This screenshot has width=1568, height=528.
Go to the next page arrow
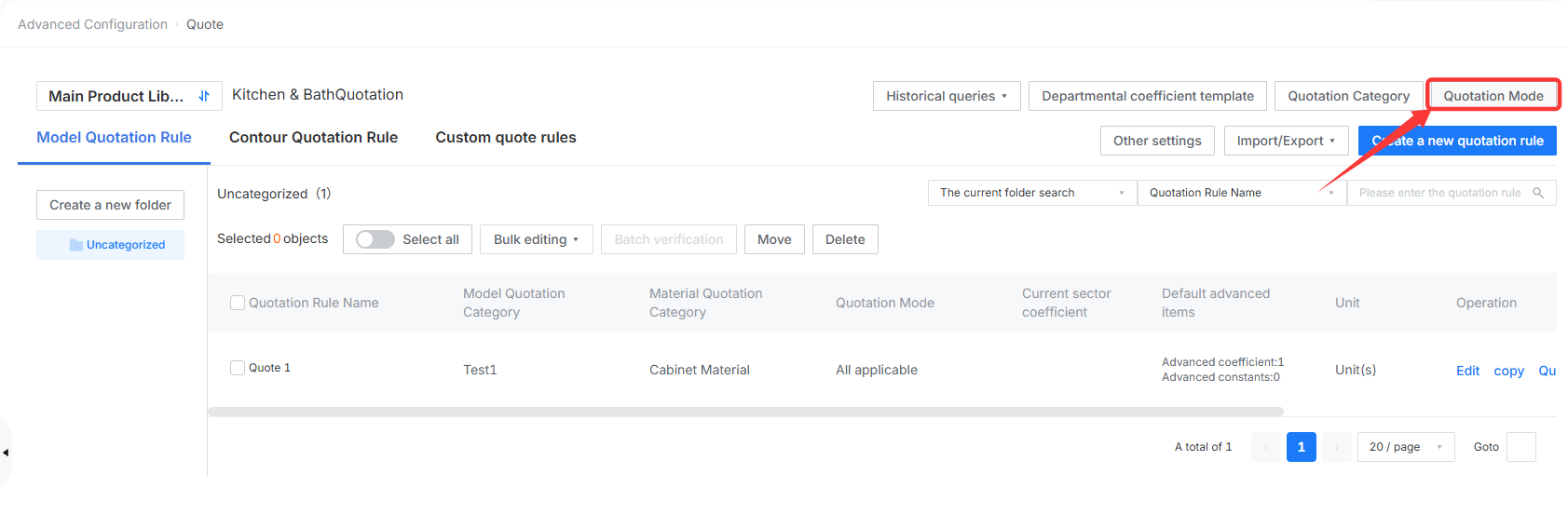click(1337, 447)
